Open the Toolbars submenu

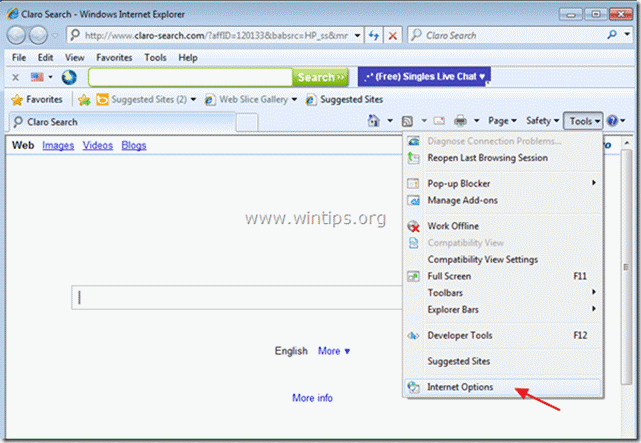click(503, 293)
